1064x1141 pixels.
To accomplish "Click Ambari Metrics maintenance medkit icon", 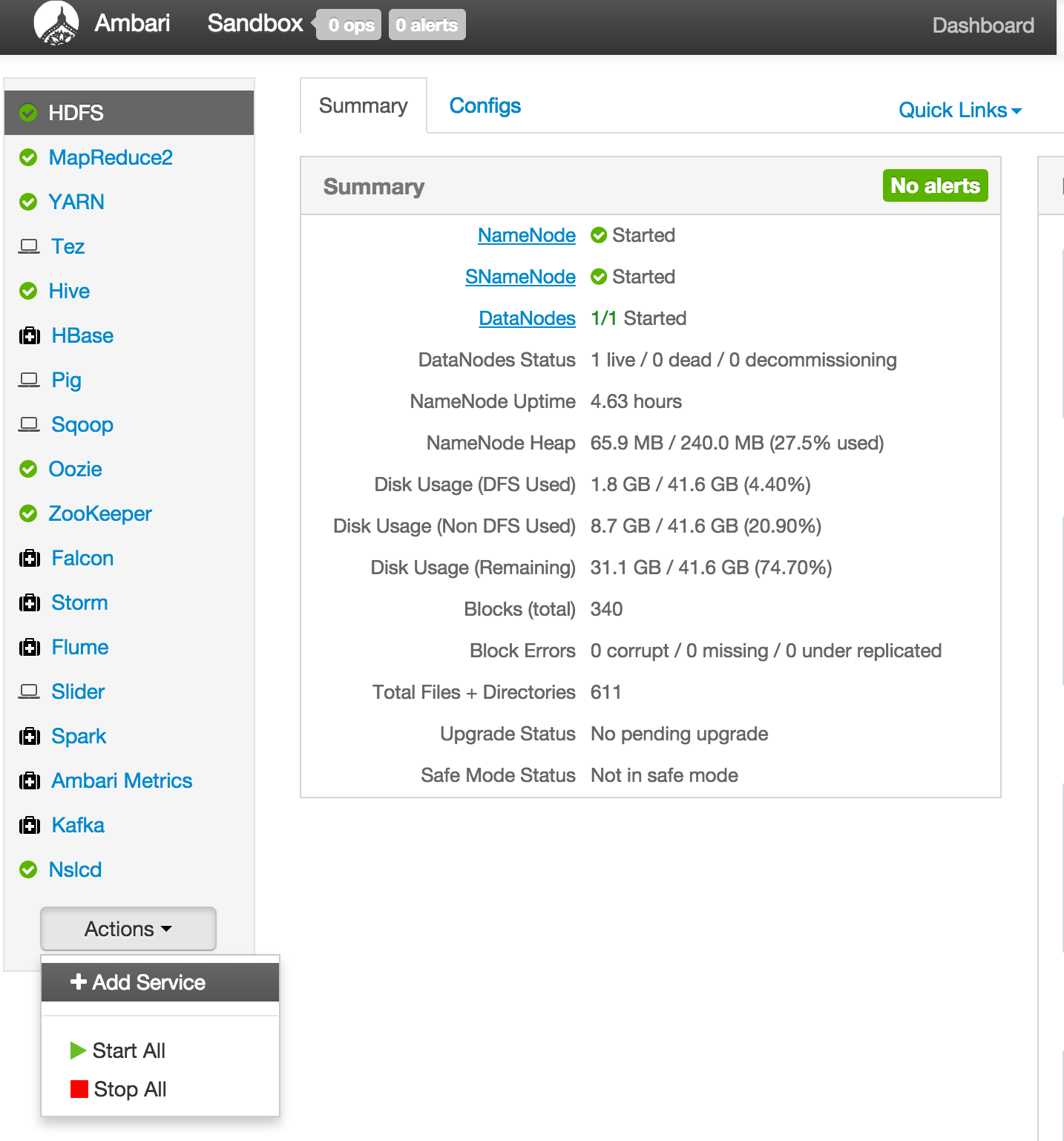I will point(30,780).
